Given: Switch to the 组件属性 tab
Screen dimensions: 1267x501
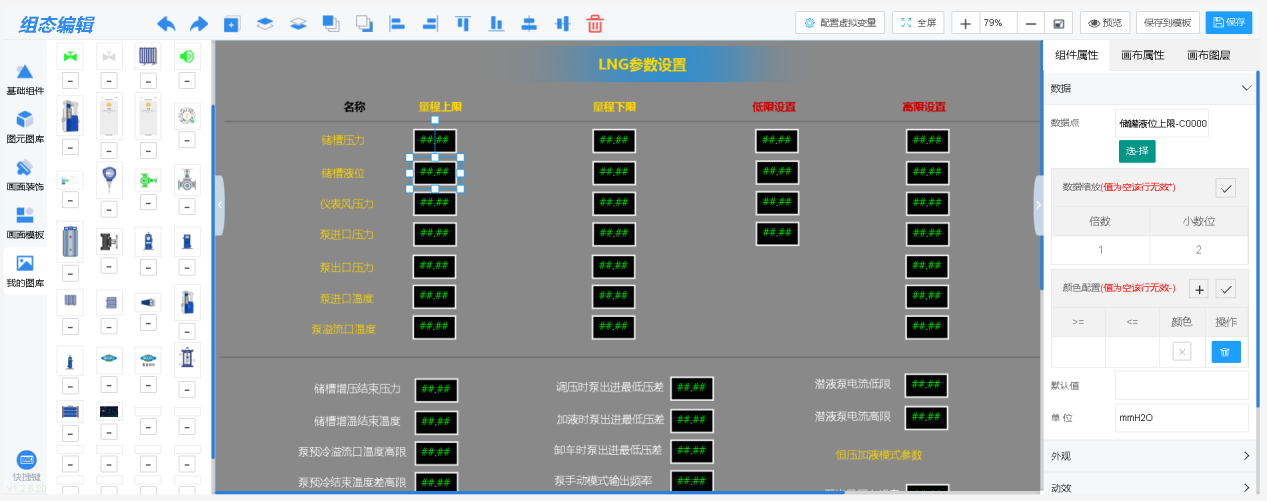Looking at the screenshot, I should (1076, 56).
